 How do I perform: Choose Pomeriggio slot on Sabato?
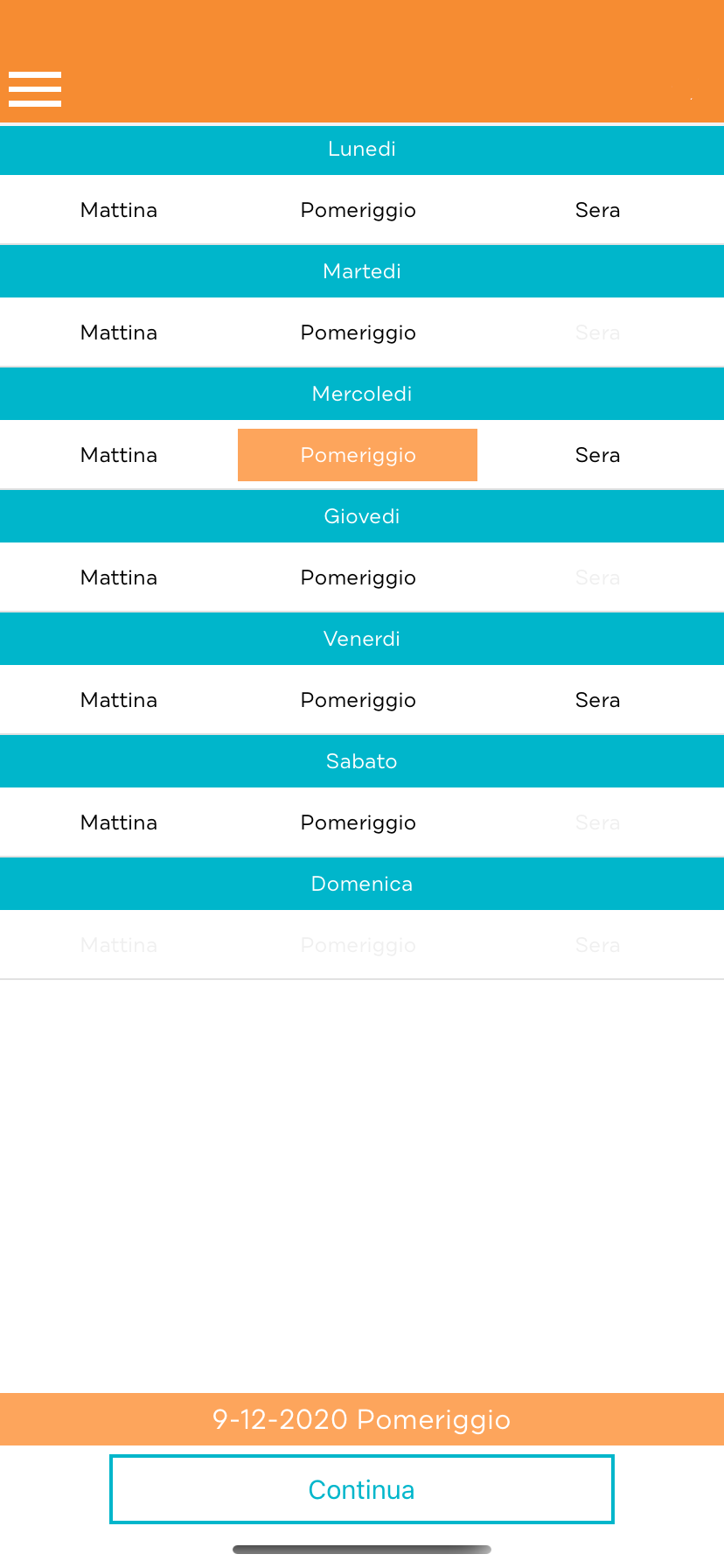point(358,822)
